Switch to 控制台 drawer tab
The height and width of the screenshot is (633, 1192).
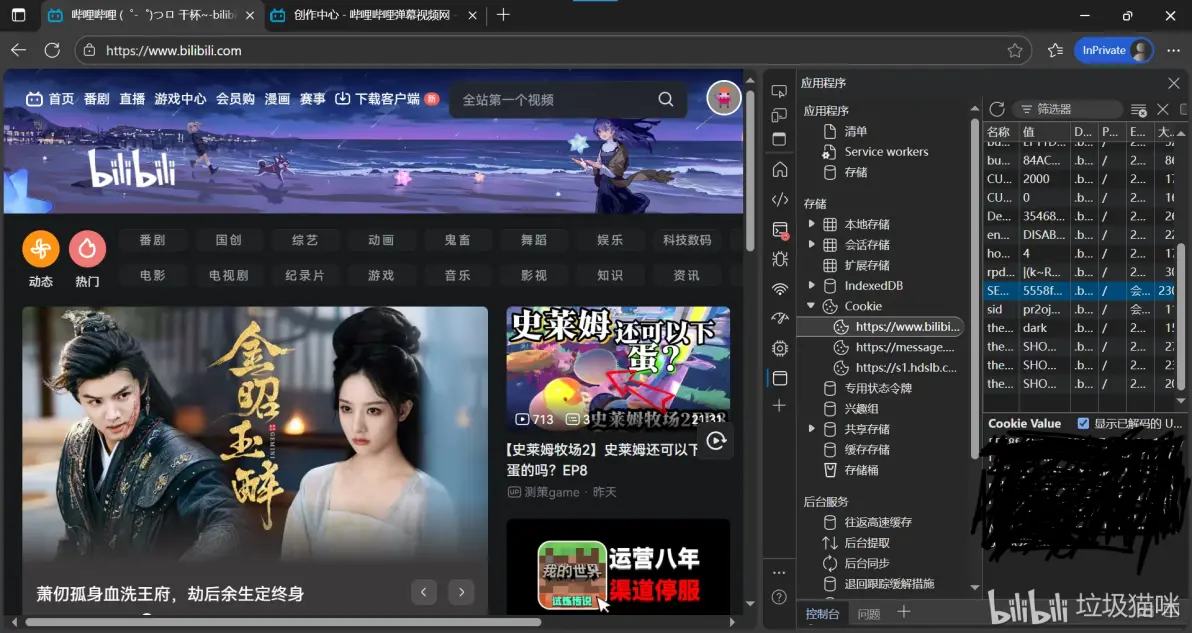822,614
